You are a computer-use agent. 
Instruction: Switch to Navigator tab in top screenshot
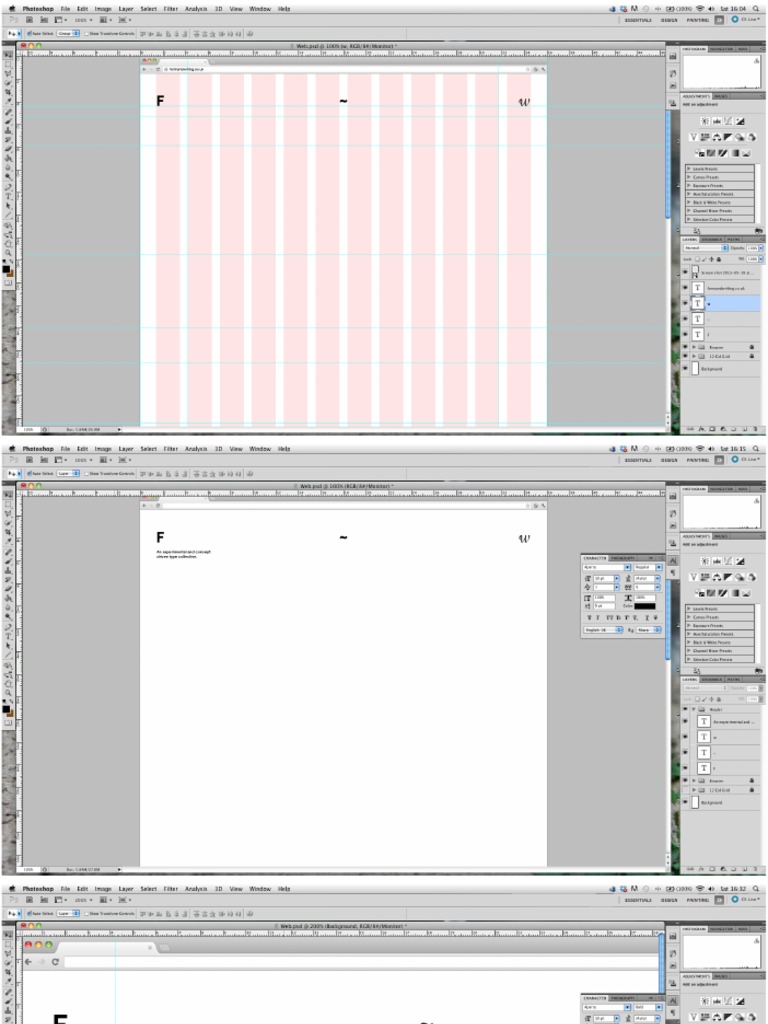pos(722,49)
